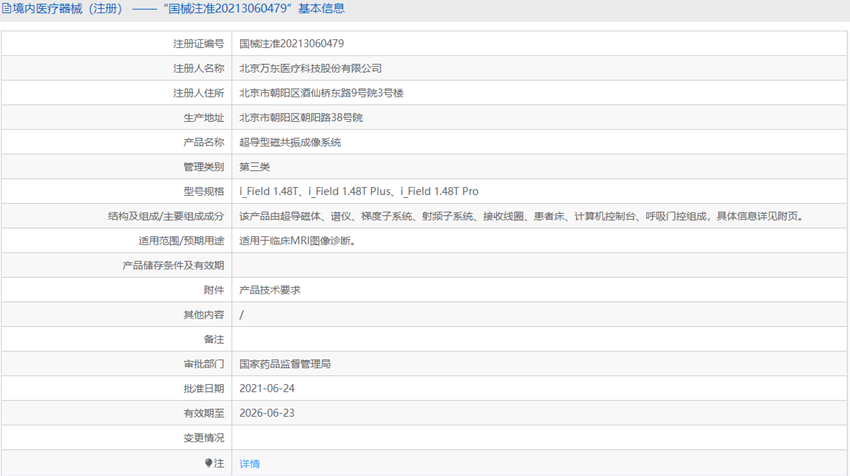Click approval department 国家药品监督管理局
Viewport: 850px width, 476px height.
pyautogui.click(x=285, y=364)
